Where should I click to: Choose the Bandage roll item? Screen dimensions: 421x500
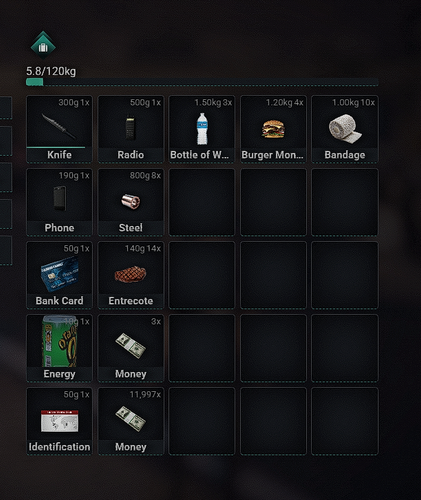click(345, 129)
